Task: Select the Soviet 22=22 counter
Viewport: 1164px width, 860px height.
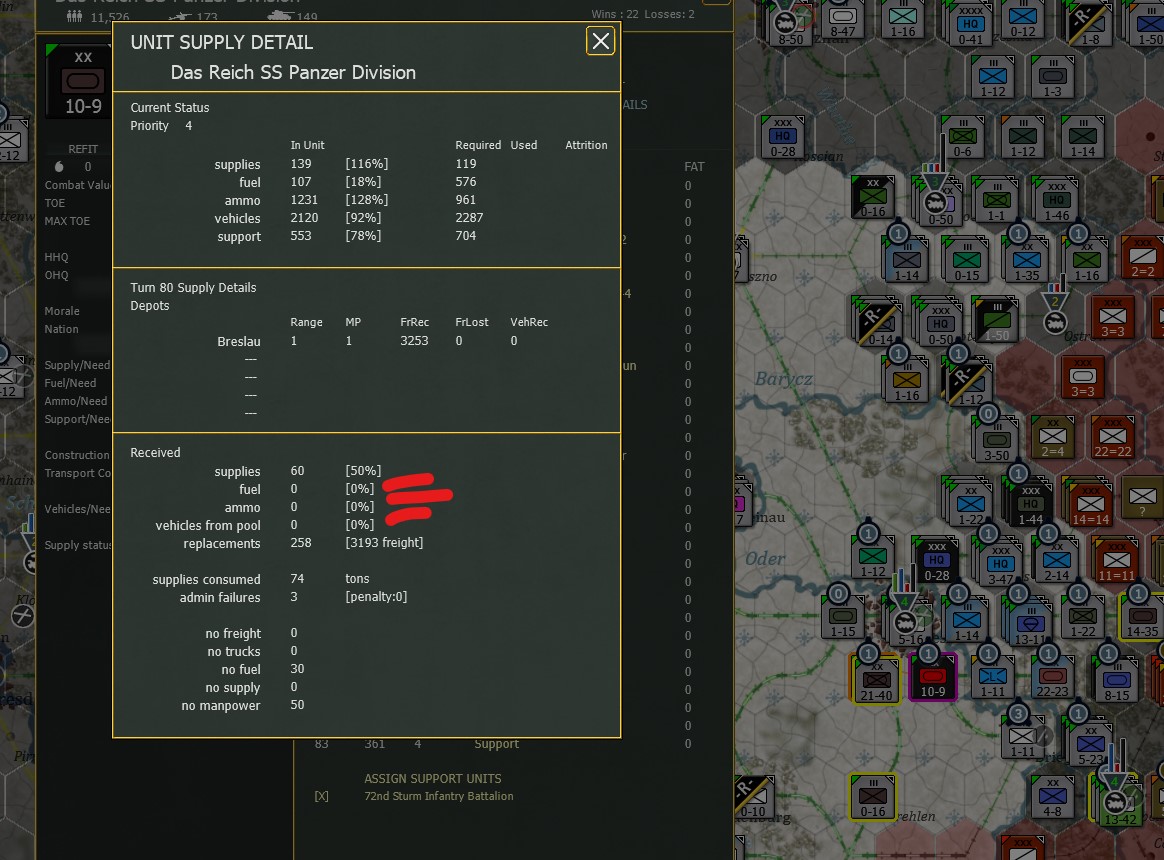Action: (1112, 438)
